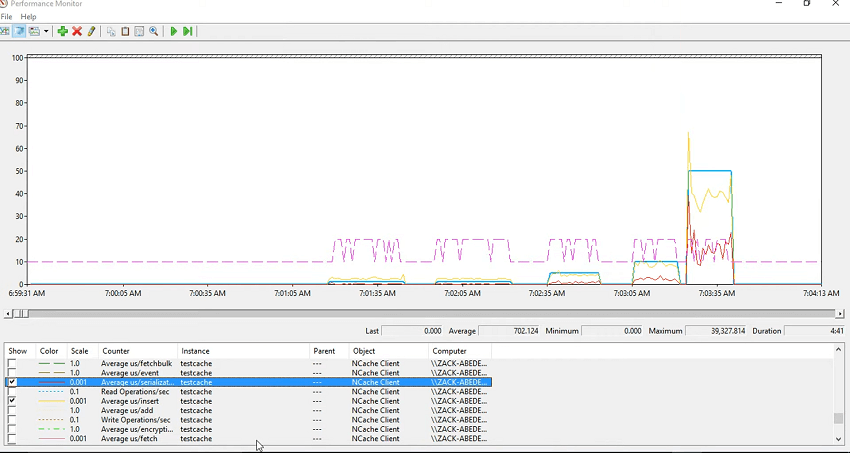The image size is (850, 453).
Task: Check Show box for Read Operations/sec
Action: pos(12,391)
